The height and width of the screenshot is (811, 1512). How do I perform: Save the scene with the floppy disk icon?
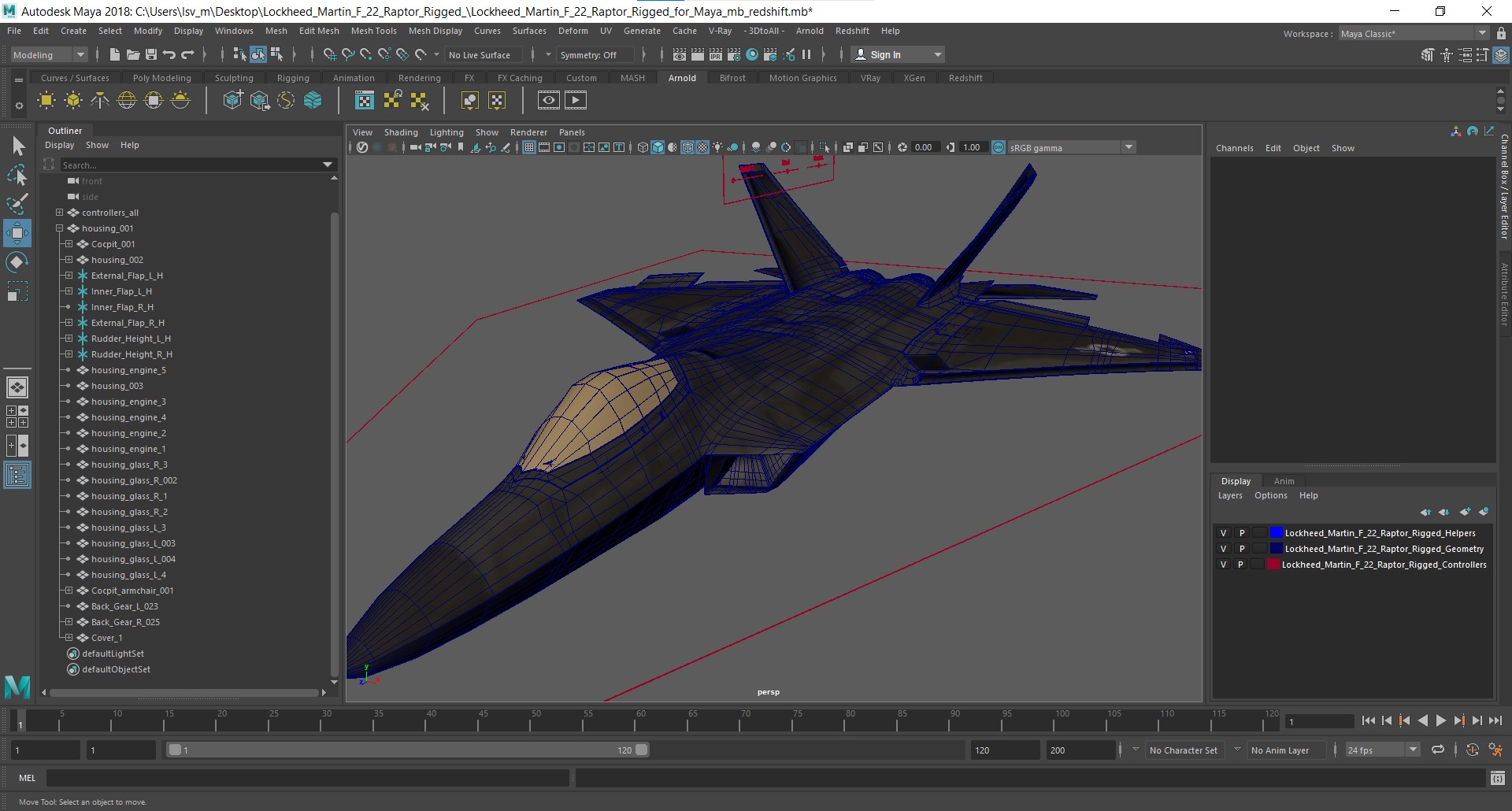[x=151, y=54]
